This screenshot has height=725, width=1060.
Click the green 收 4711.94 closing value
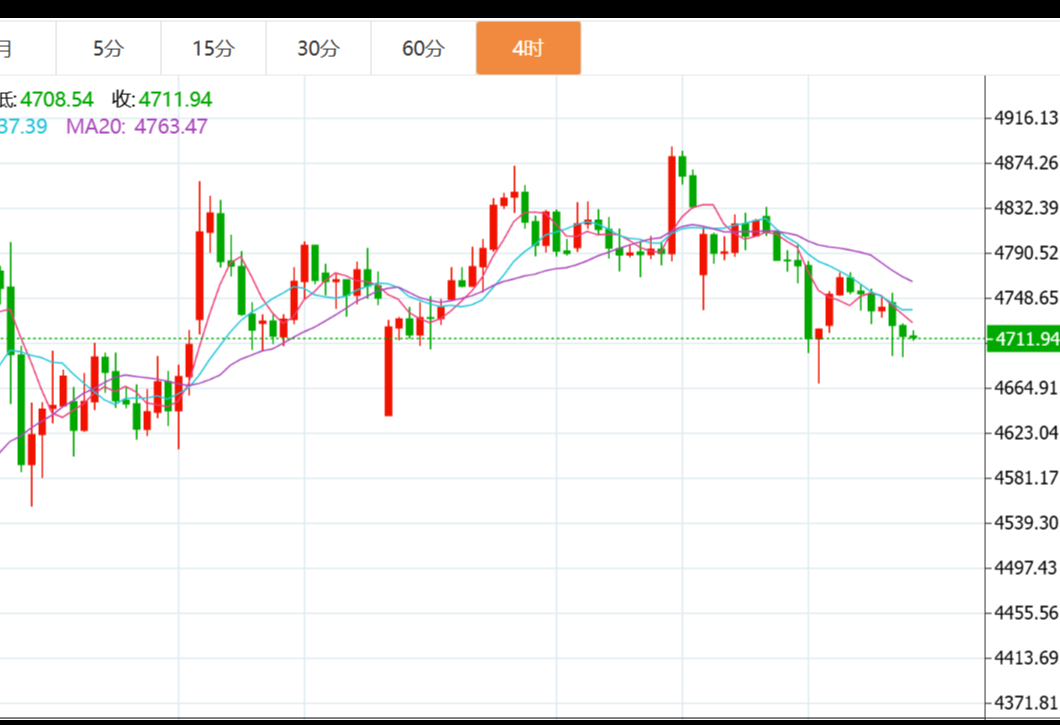[x=161, y=99]
